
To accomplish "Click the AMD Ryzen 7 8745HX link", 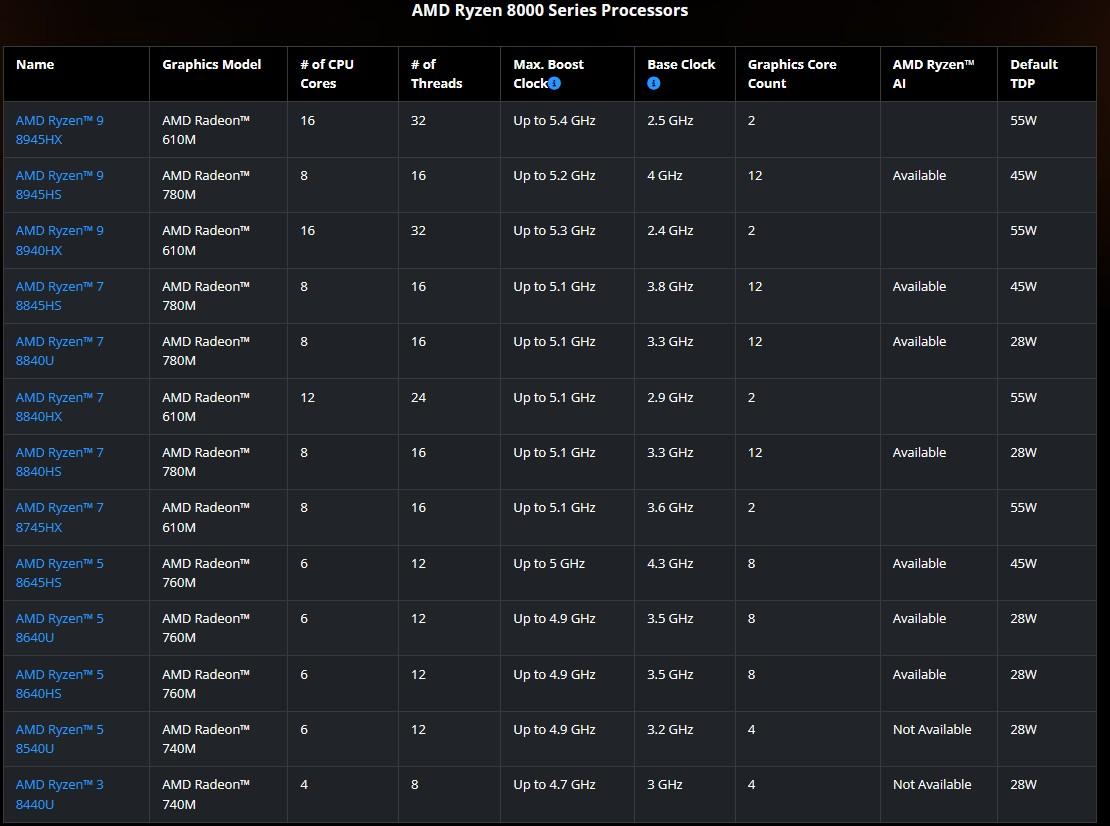I will click(x=59, y=517).
